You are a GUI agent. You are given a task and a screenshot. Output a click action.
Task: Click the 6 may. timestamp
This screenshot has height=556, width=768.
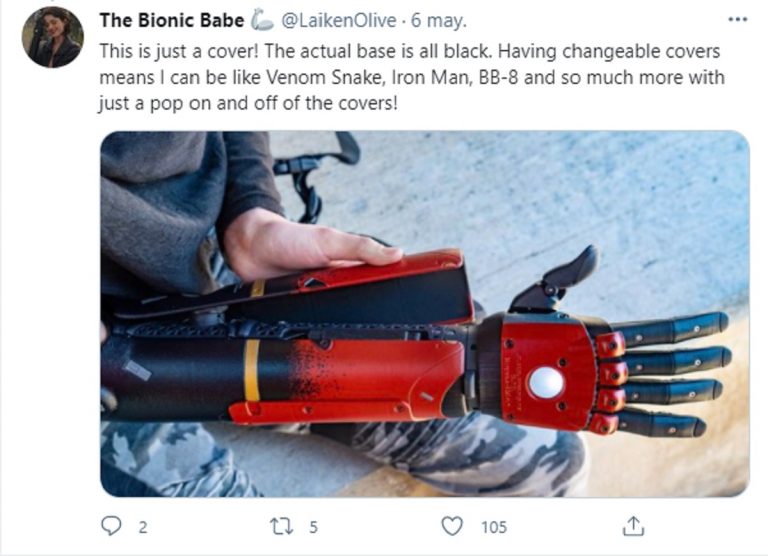coord(438,20)
